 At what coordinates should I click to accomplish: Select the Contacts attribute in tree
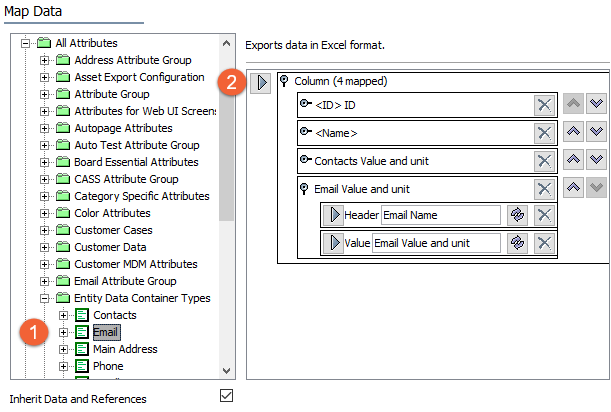(114, 315)
